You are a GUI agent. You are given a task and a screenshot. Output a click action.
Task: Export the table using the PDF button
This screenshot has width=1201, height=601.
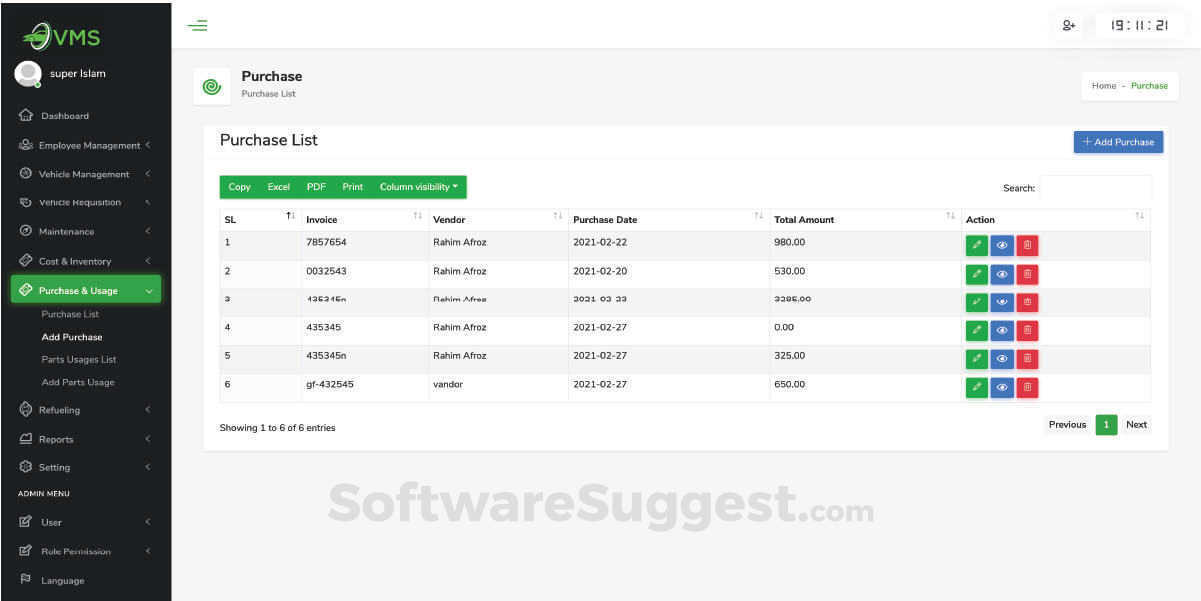pos(315,187)
